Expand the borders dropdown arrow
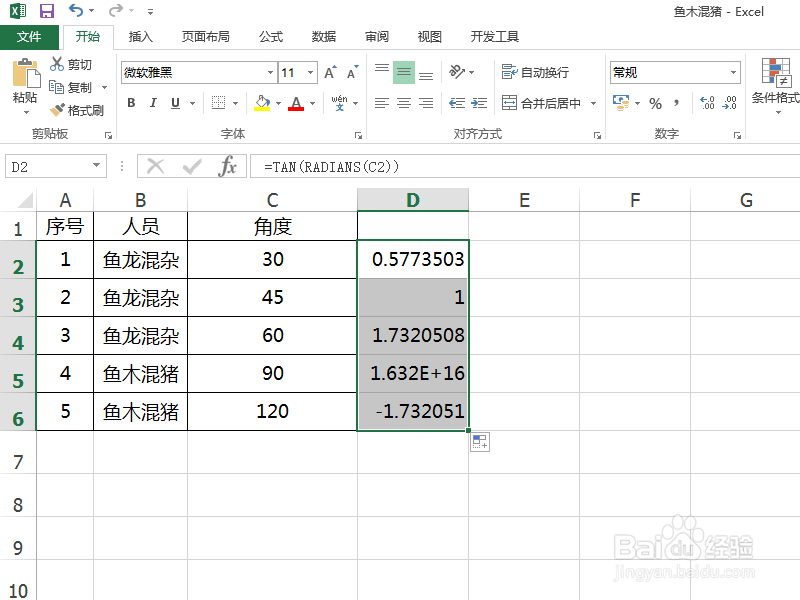The width and height of the screenshot is (800, 600). tap(235, 104)
